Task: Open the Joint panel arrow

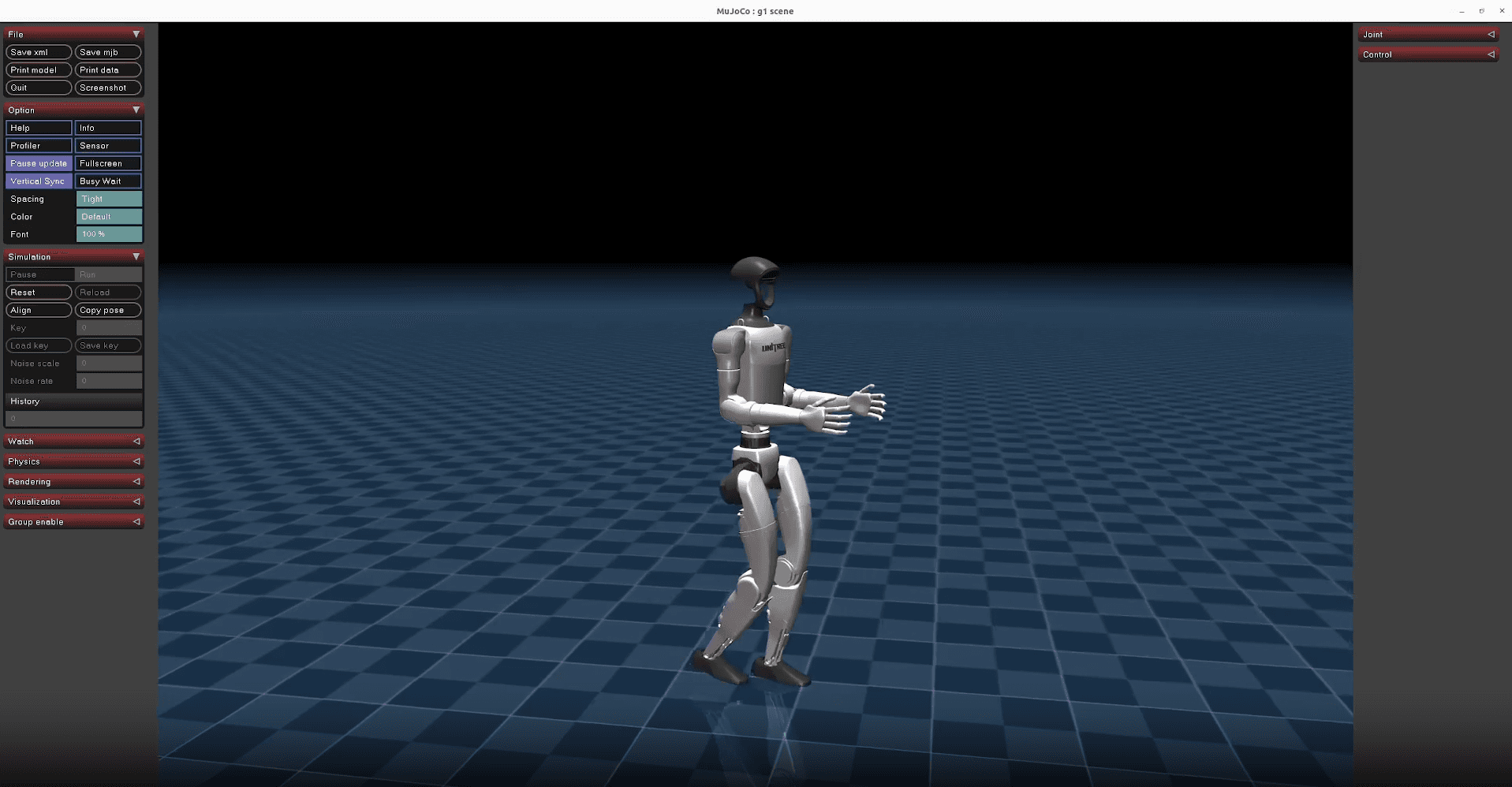Action: coord(1491,35)
